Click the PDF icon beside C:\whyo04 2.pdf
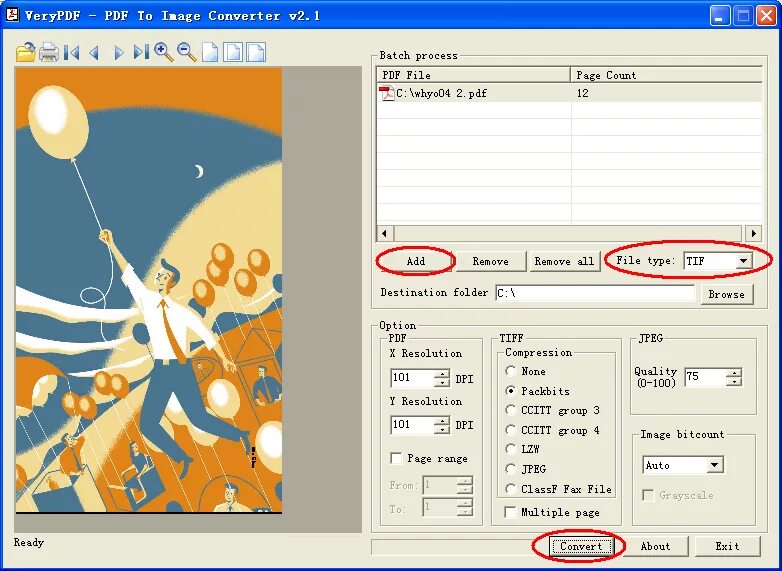Screen dimensions: 782x571 (x=387, y=93)
